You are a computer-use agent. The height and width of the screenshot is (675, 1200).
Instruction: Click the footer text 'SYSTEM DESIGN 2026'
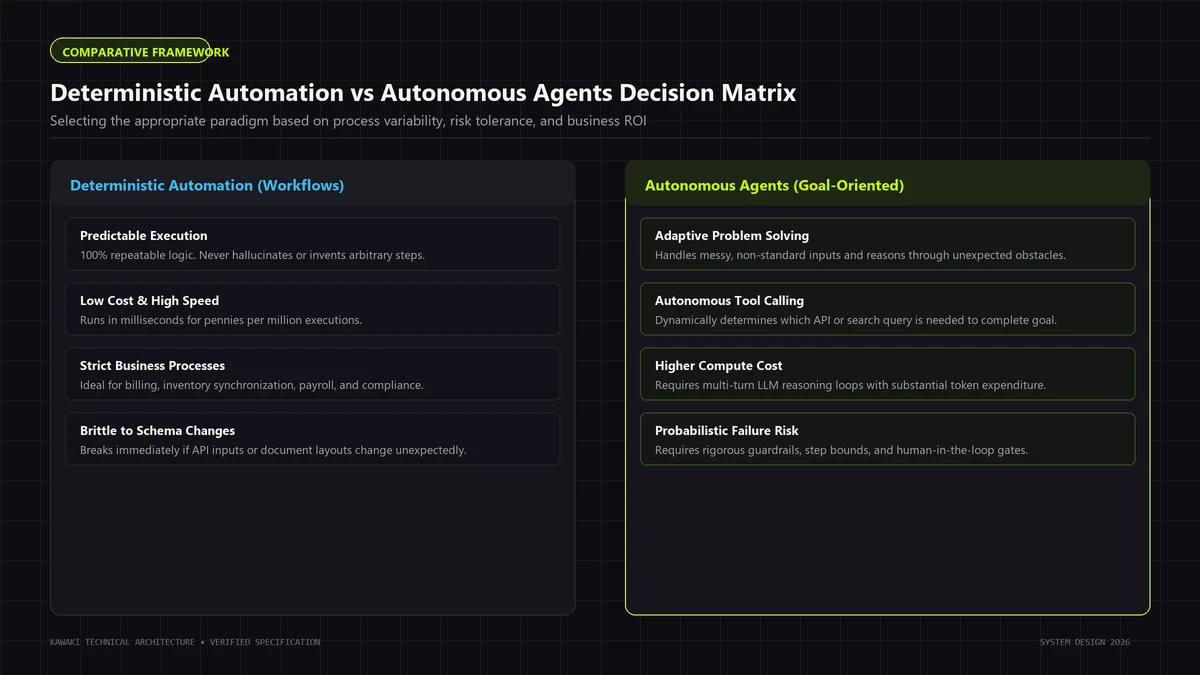[x=1085, y=642]
